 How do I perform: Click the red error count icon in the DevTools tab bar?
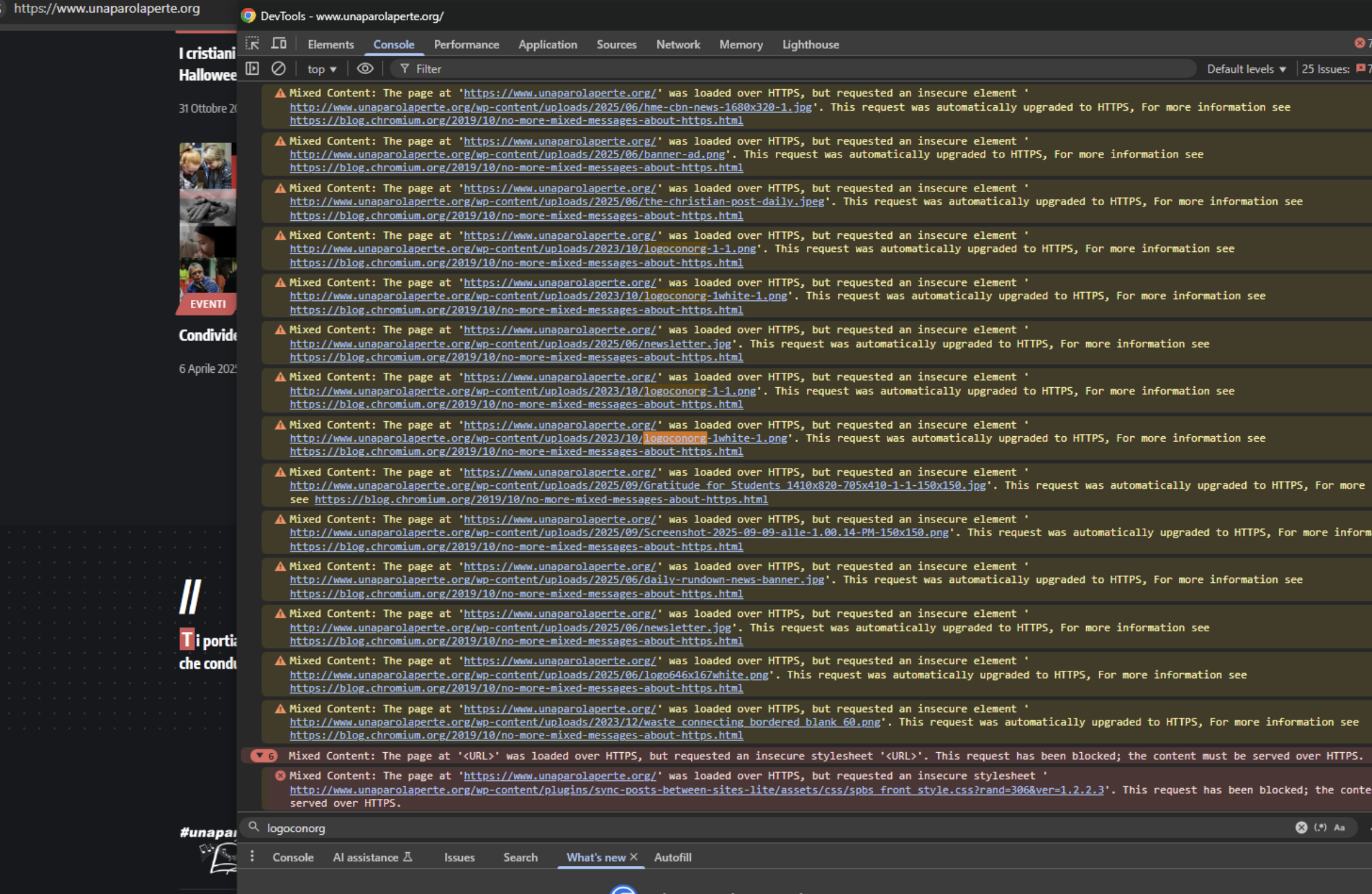pyautogui.click(x=1359, y=43)
